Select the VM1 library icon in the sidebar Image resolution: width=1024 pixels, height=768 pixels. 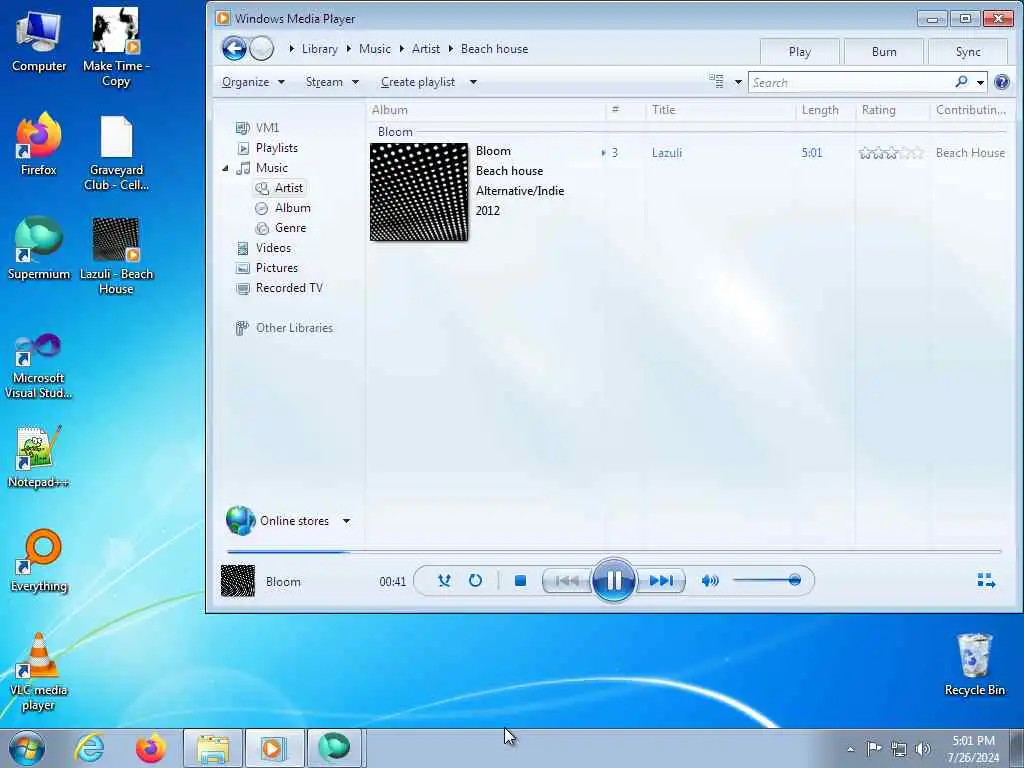pyautogui.click(x=242, y=128)
